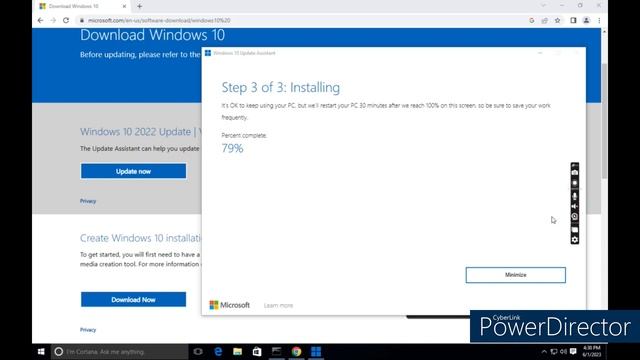Click Windows Update Assistant taskbar icon

[316, 351]
